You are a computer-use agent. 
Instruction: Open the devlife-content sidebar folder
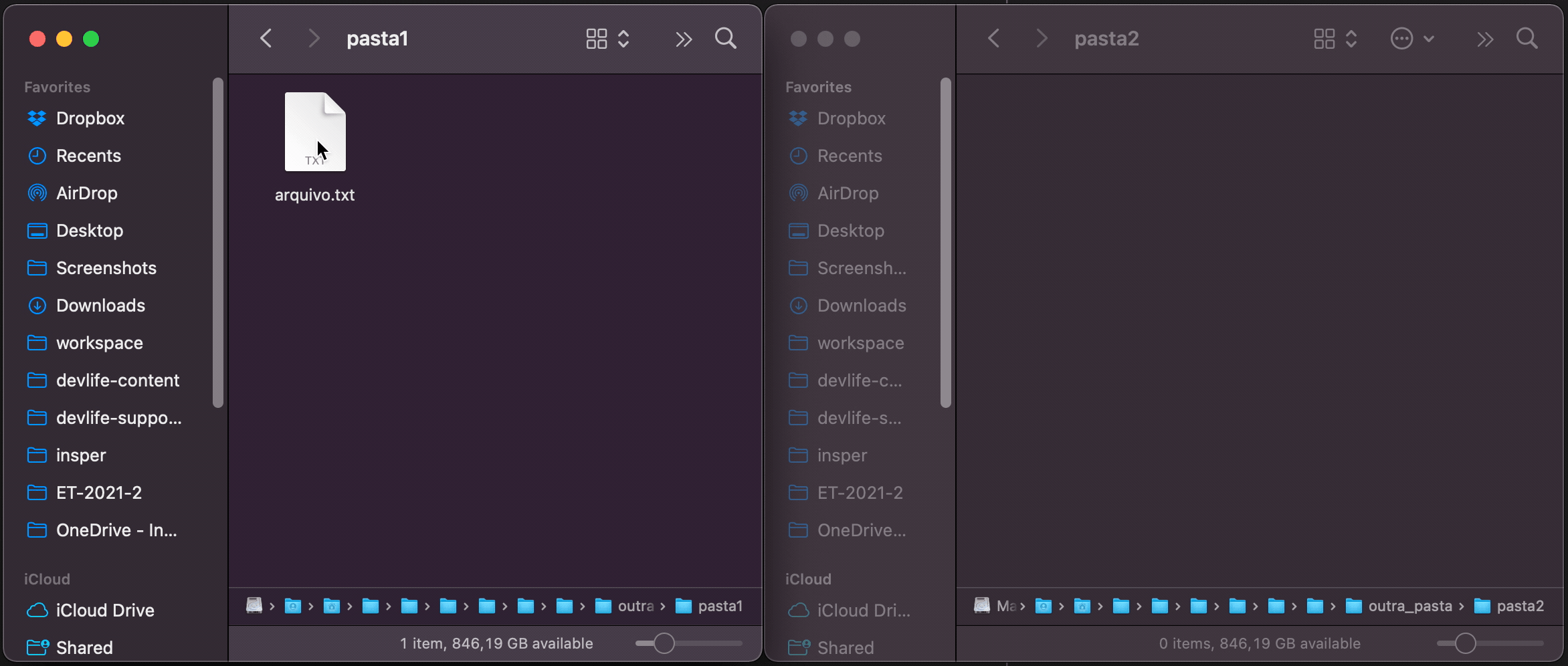[x=117, y=380]
